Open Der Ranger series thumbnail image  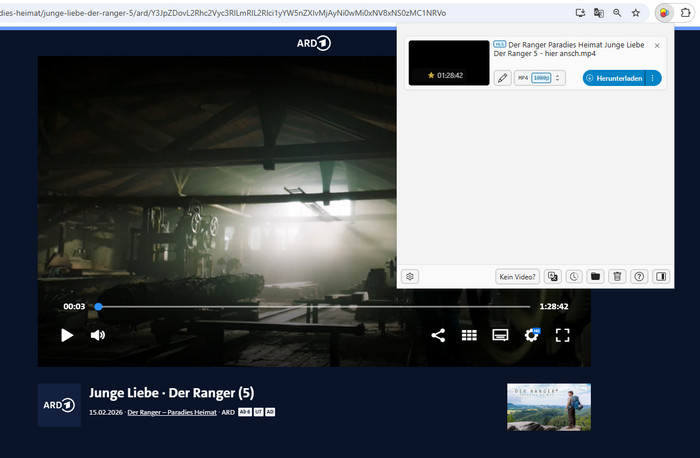(x=549, y=407)
